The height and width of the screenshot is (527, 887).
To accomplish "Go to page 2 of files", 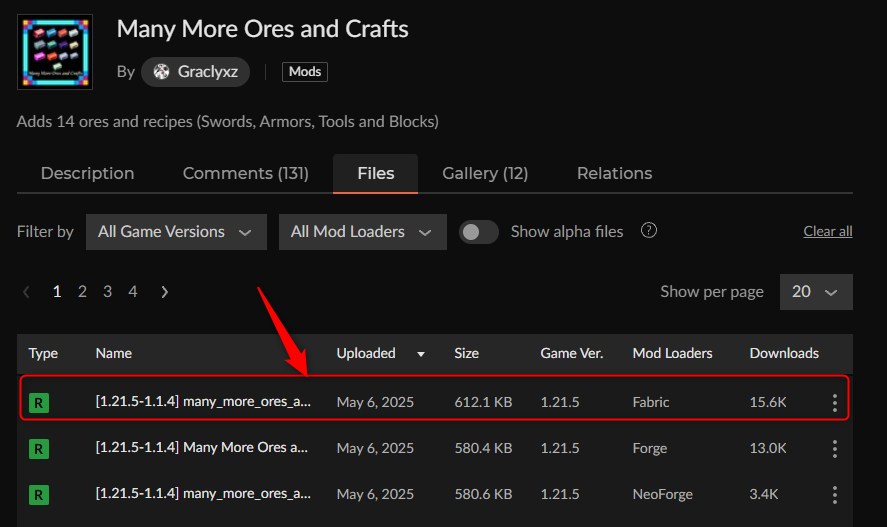I will point(82,292).
